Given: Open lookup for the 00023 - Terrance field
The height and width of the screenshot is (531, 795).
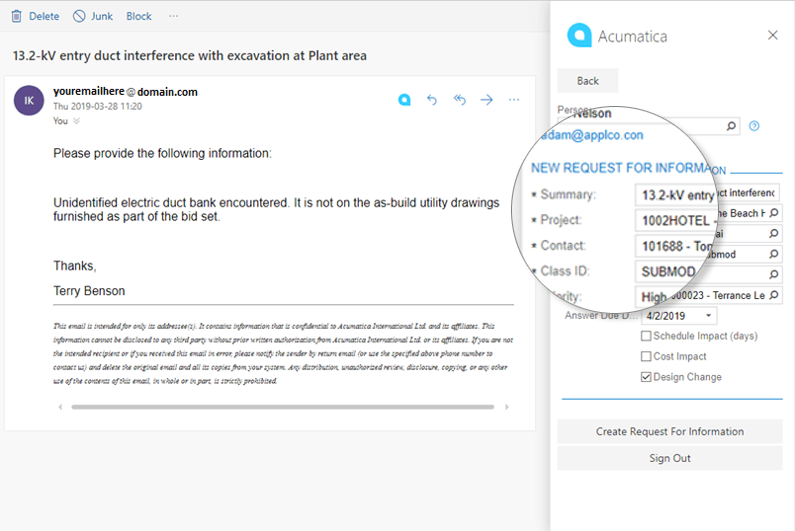Looking at the screenshot, I should click(x=774, y=295).
